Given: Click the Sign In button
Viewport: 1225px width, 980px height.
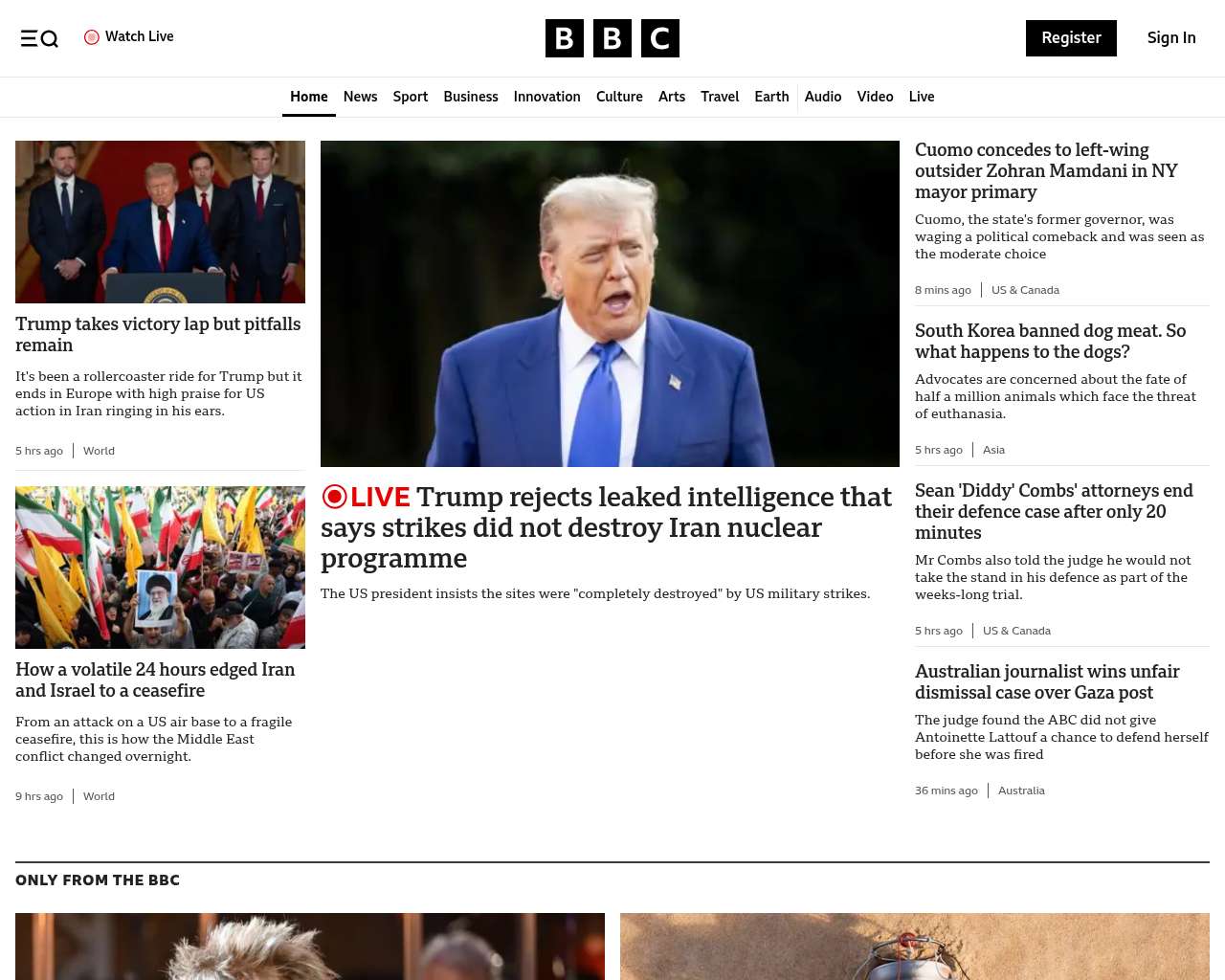Looking at the screenshot, I should [1171, 38].
